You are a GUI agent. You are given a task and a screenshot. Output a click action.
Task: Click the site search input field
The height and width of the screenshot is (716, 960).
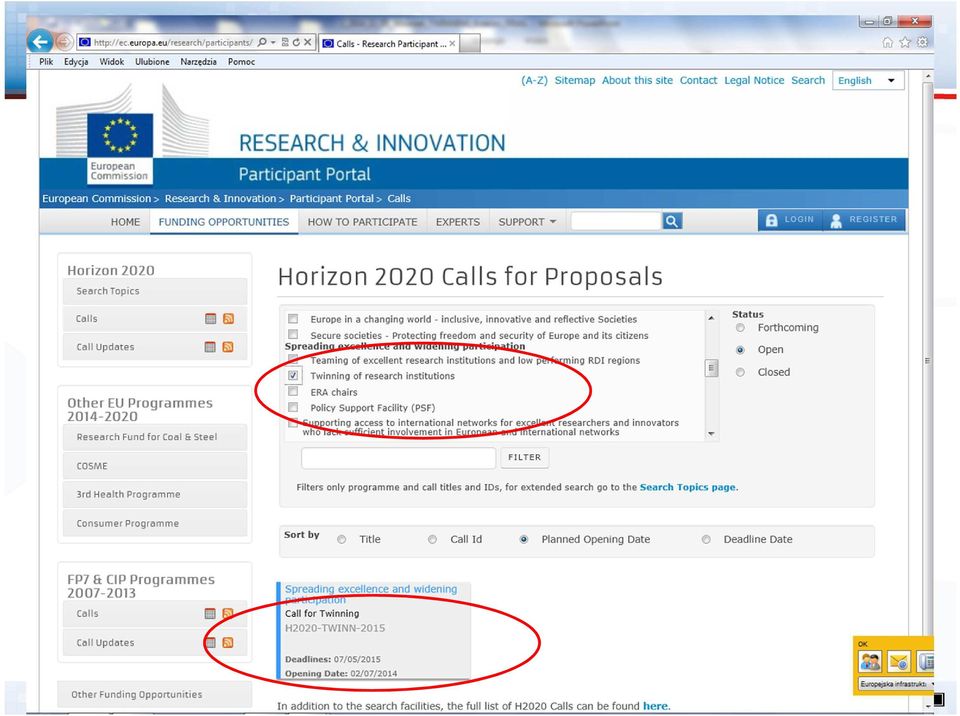616,221
